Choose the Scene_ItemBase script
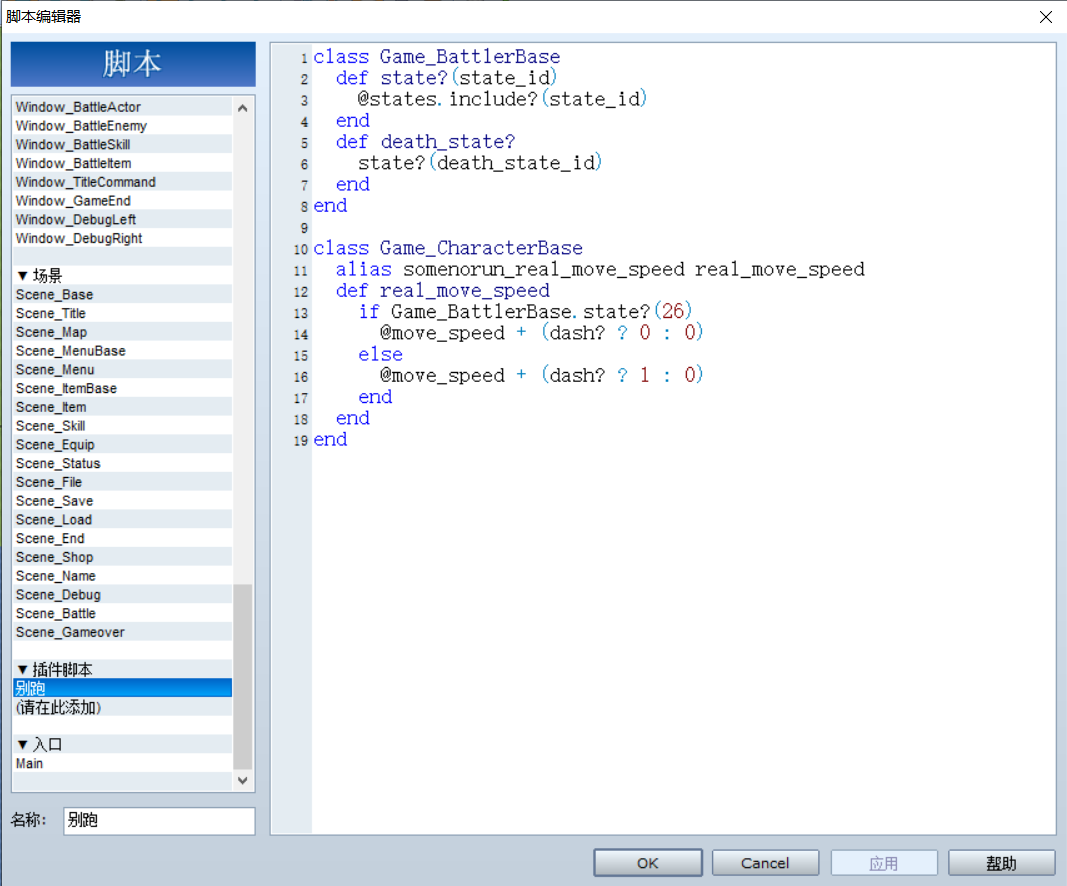 (122, 388)
